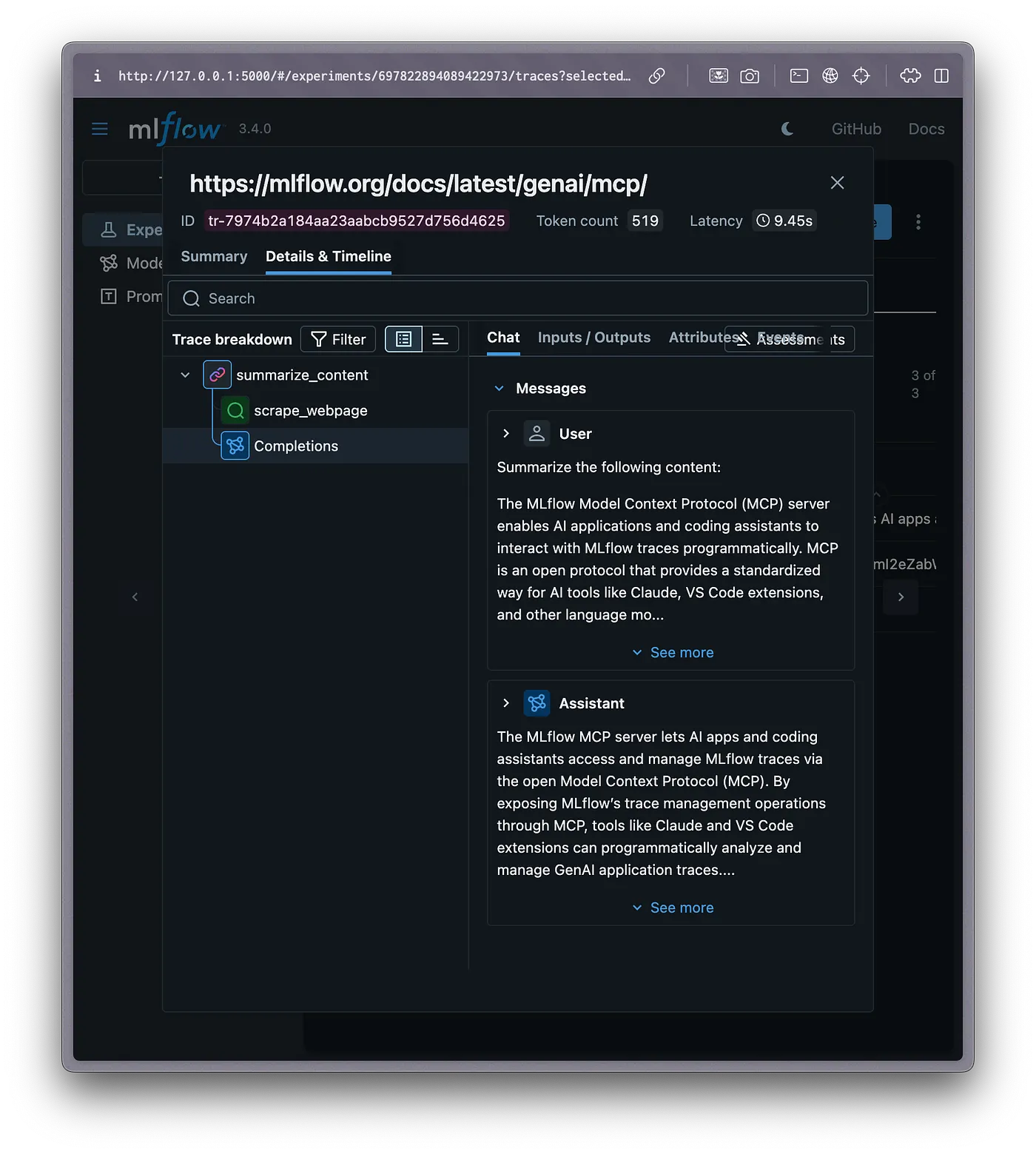Click the browser URL address text
1036x1154 pixels.
(374, 76)
